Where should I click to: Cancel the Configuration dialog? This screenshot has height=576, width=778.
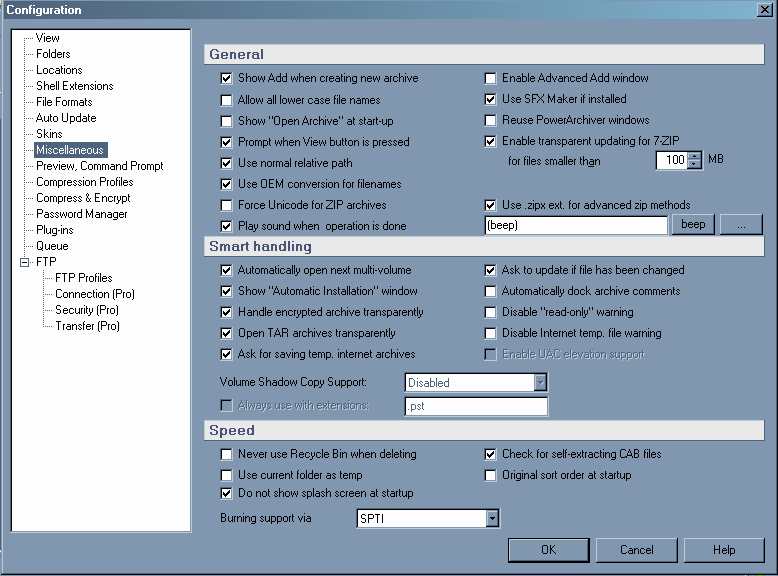(636, 550)
